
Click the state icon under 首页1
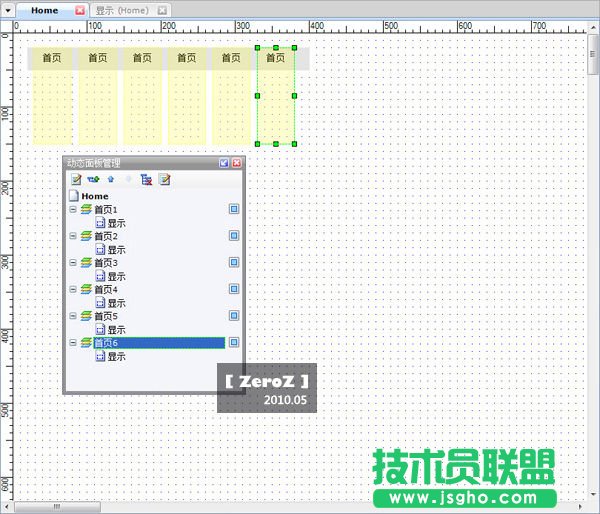(100, 223)
